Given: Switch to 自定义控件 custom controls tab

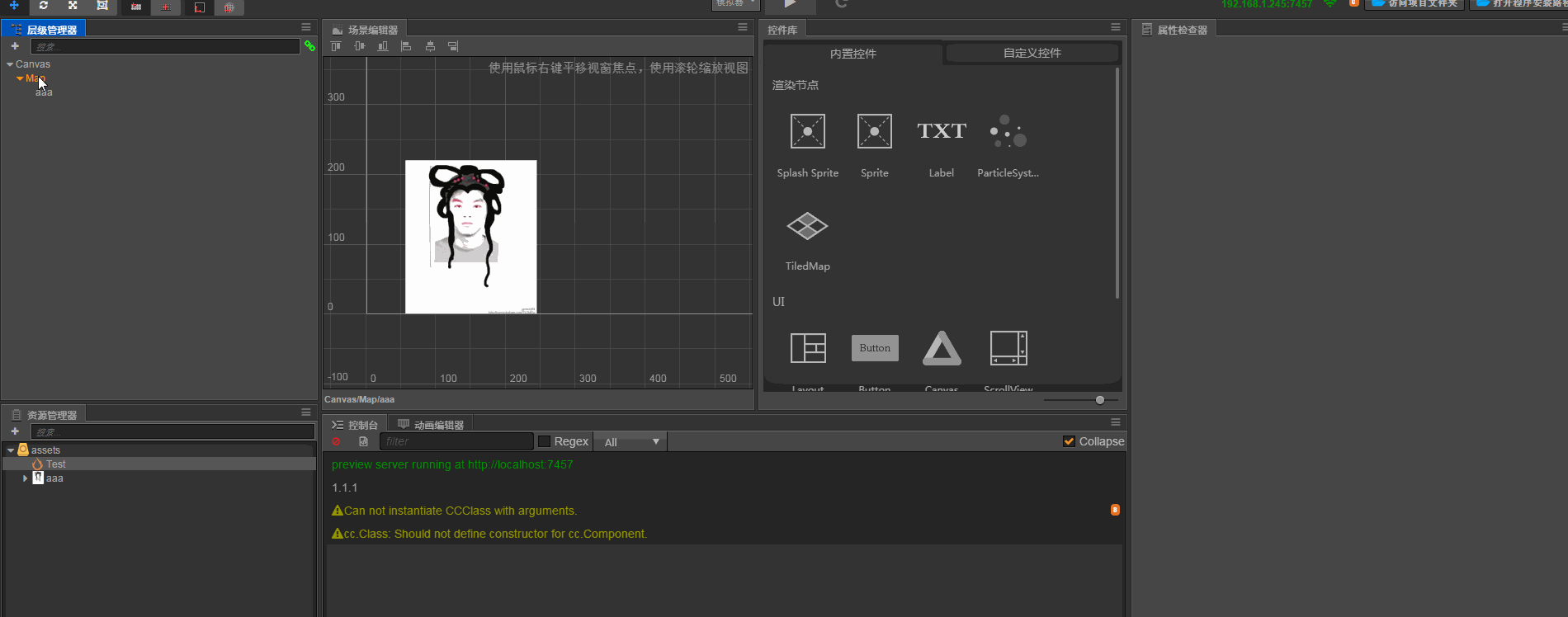Looking at the screenshot, I should [x=1032, y=53].
